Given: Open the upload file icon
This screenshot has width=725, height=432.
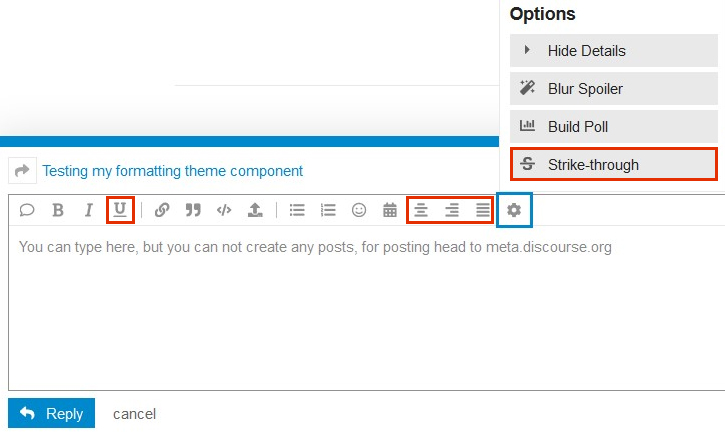Looking at the screenshot, I should [255, 210].
